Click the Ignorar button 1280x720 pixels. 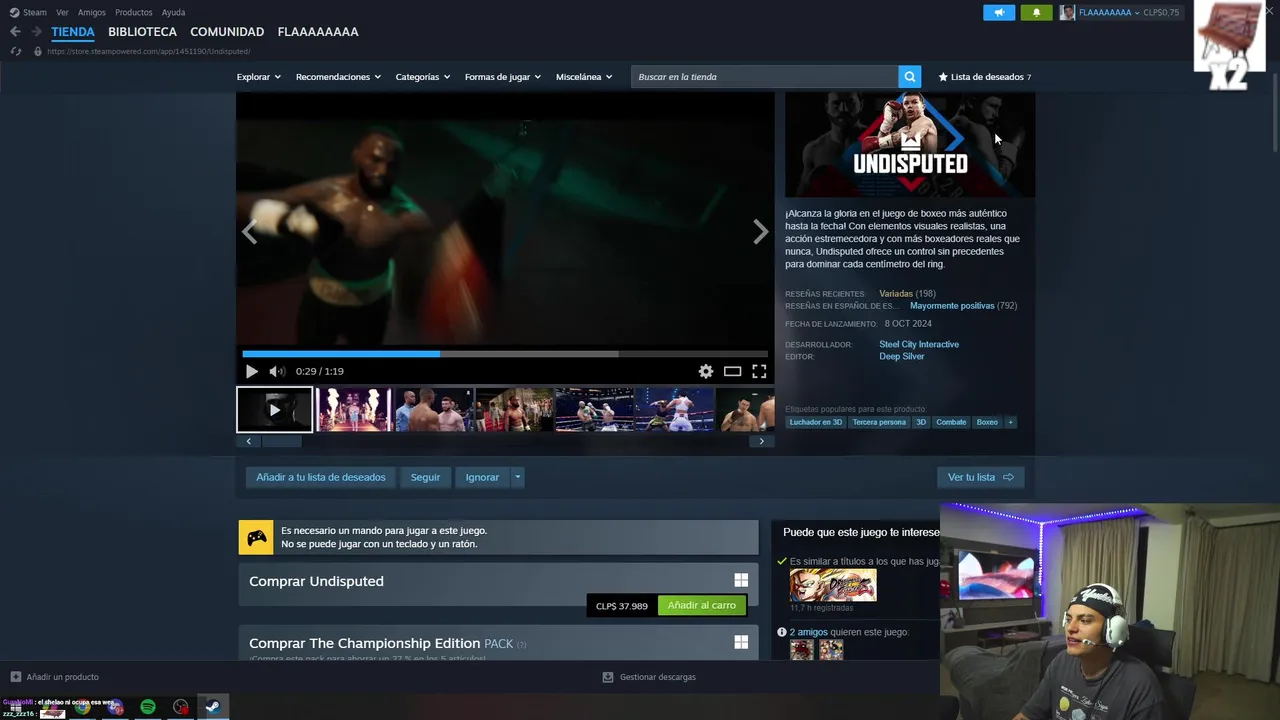[x=482, y=477]
